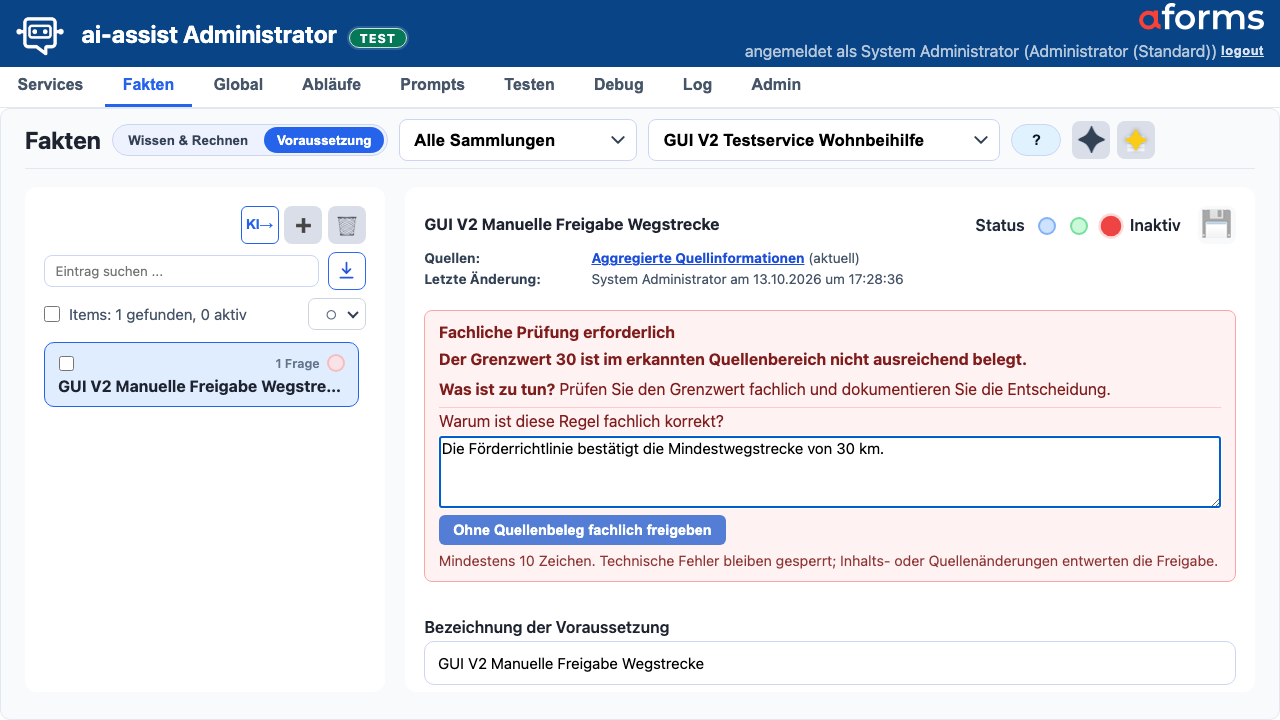Click the download arrow icon
Viewport: 1280px width, 720px height.
tap(347, 271)
